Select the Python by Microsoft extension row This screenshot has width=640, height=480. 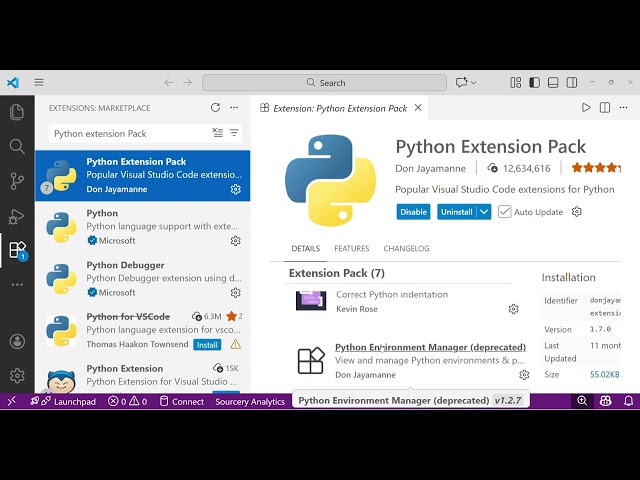tap(142, 227)
